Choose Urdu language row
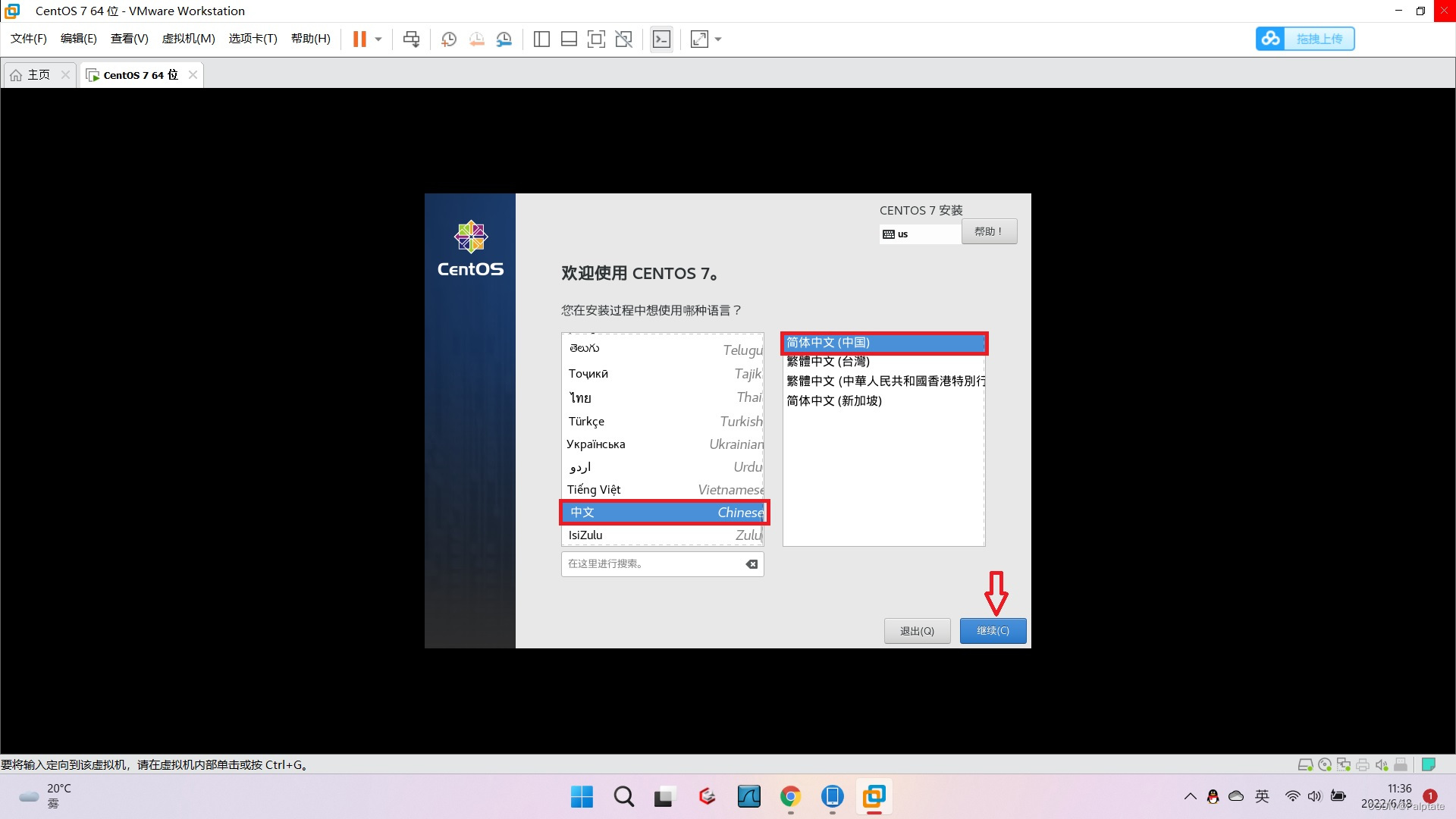The image size is (1456, 819). click(663, 466)
